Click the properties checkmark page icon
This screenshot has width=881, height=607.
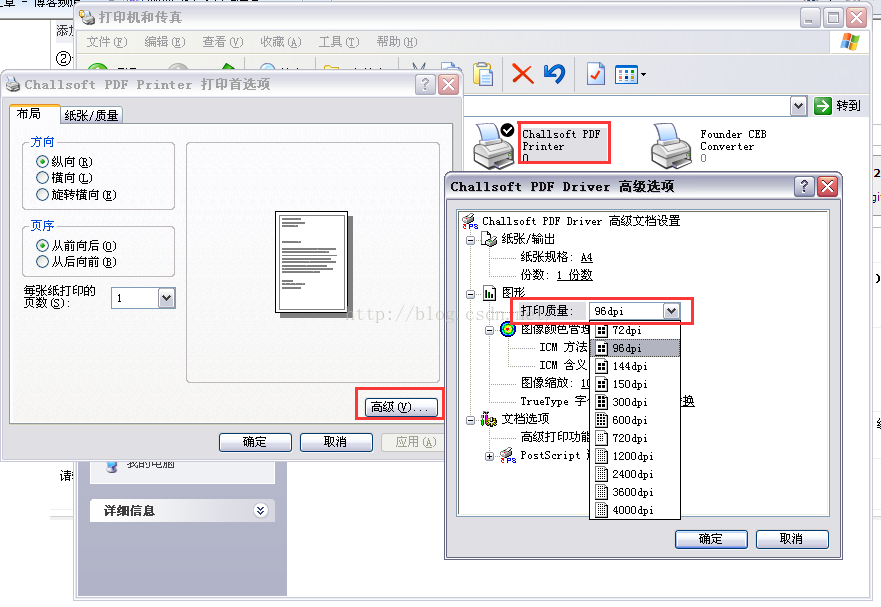click(596, 74)
